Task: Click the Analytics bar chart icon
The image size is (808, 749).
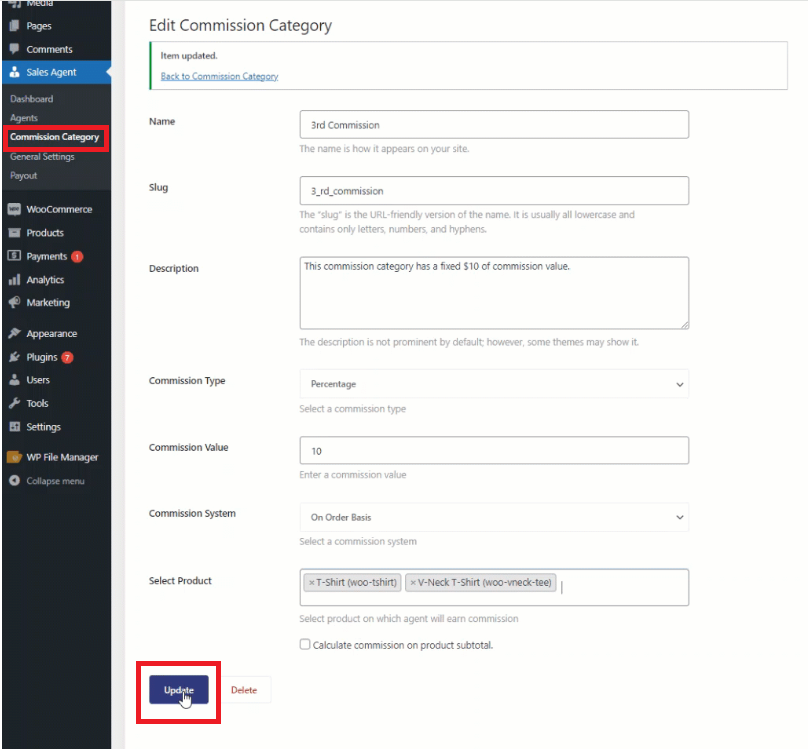Action: pos(14,280)
